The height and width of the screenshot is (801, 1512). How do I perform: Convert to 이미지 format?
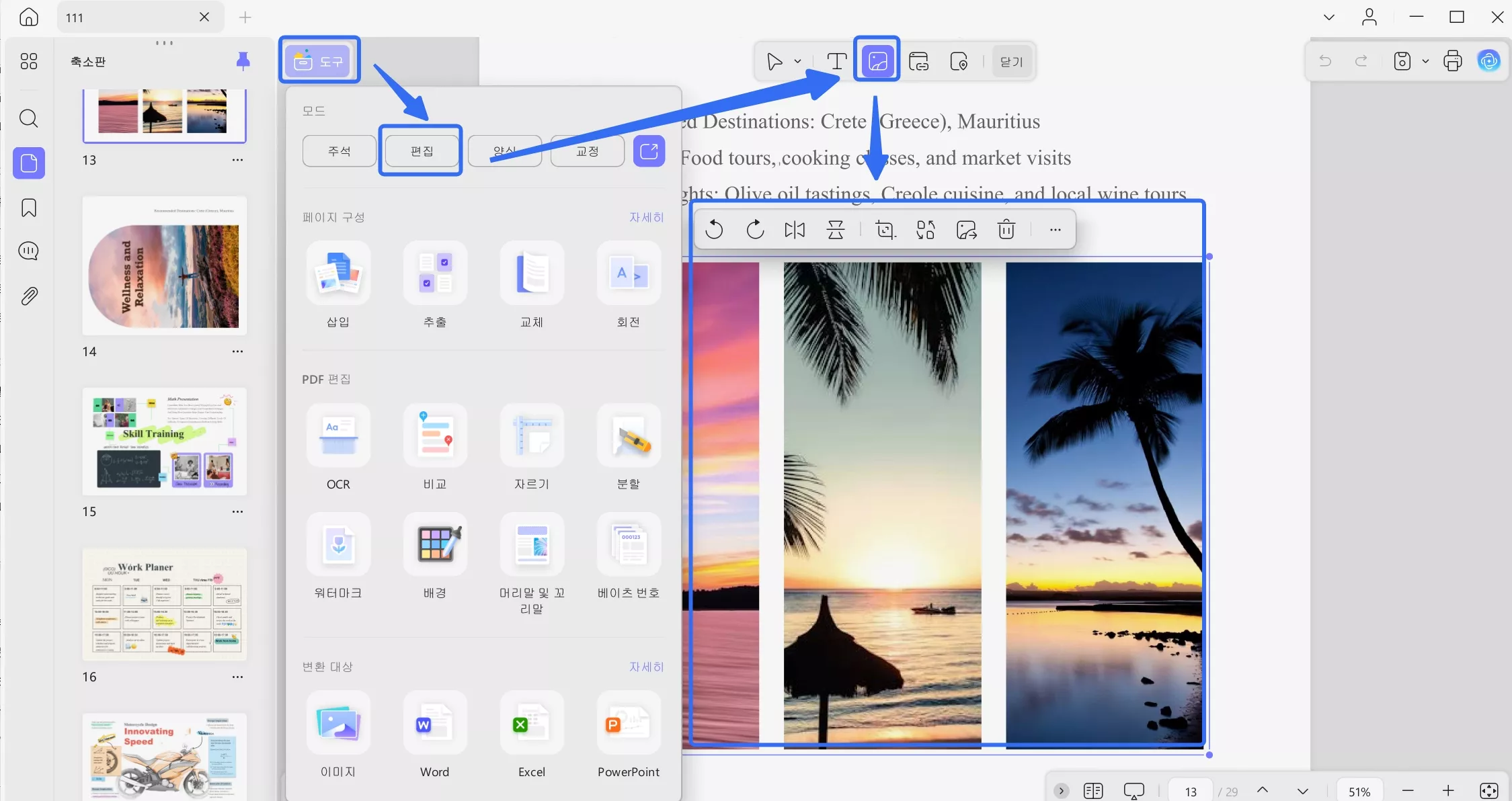point(338,735)
